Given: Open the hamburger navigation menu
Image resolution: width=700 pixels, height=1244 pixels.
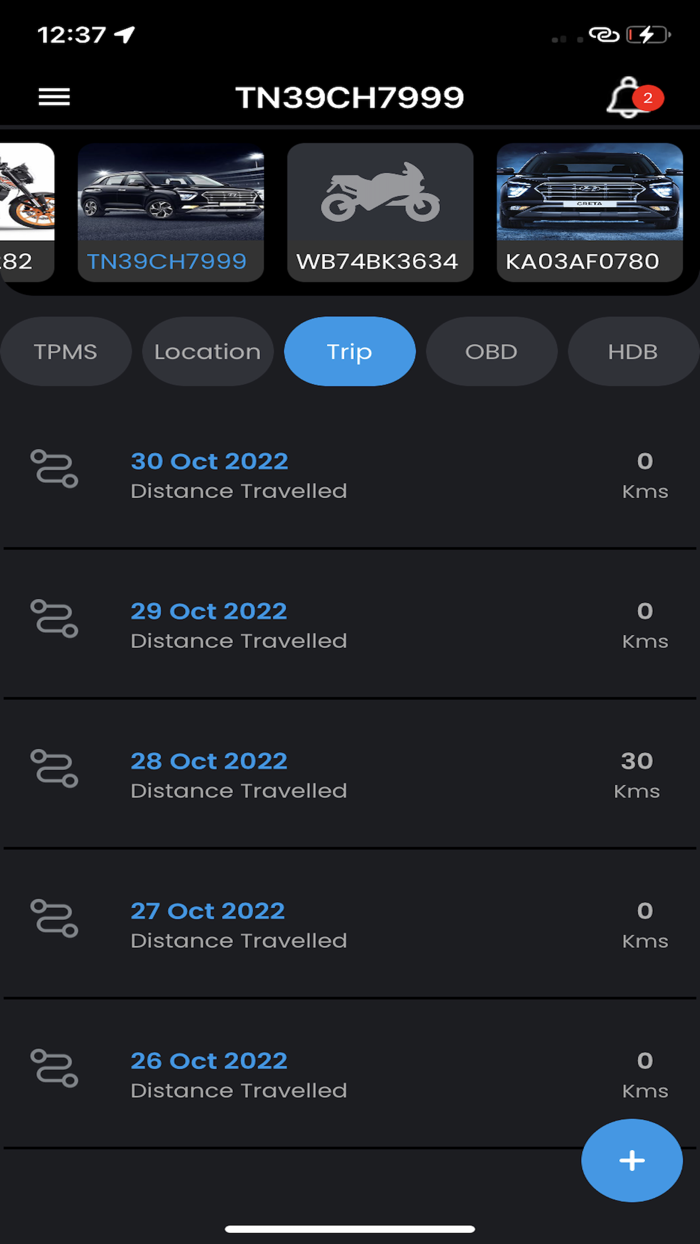Looking at the screenshot, I should click(54, 96).
